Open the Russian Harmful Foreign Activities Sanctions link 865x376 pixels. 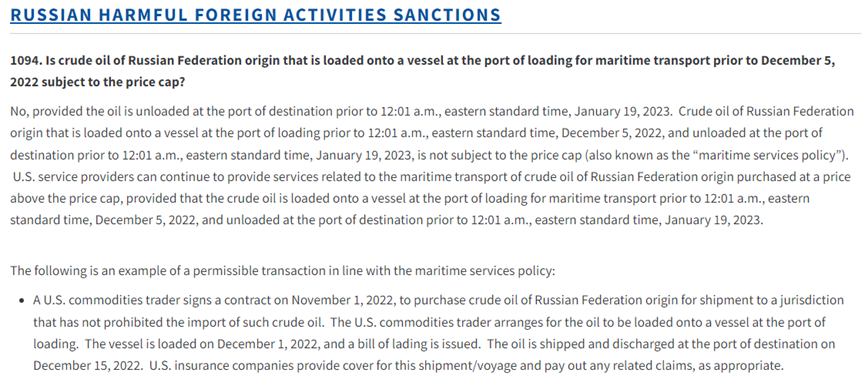pos(255,14)
